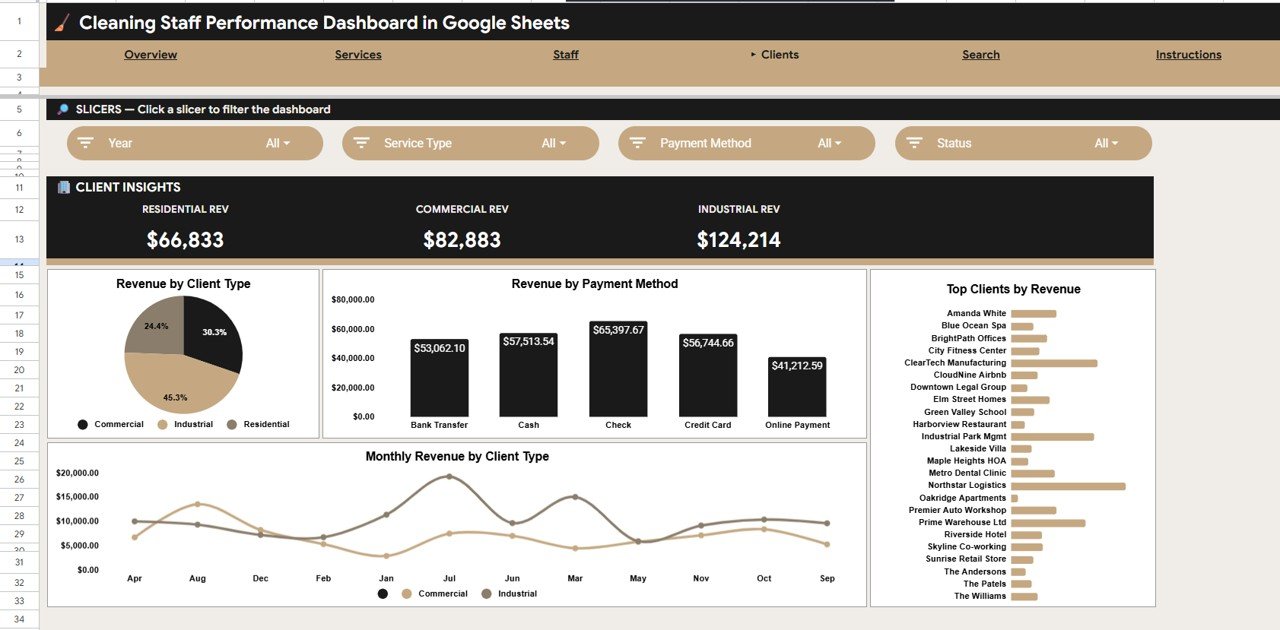
Task: Click the Credit Card bar
Action: coord(708,375)
